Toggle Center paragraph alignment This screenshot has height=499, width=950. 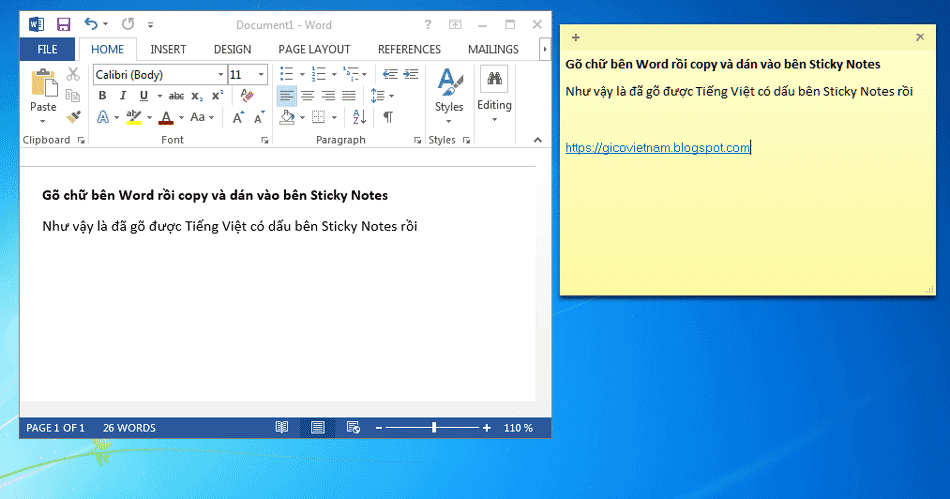(308, 96)
